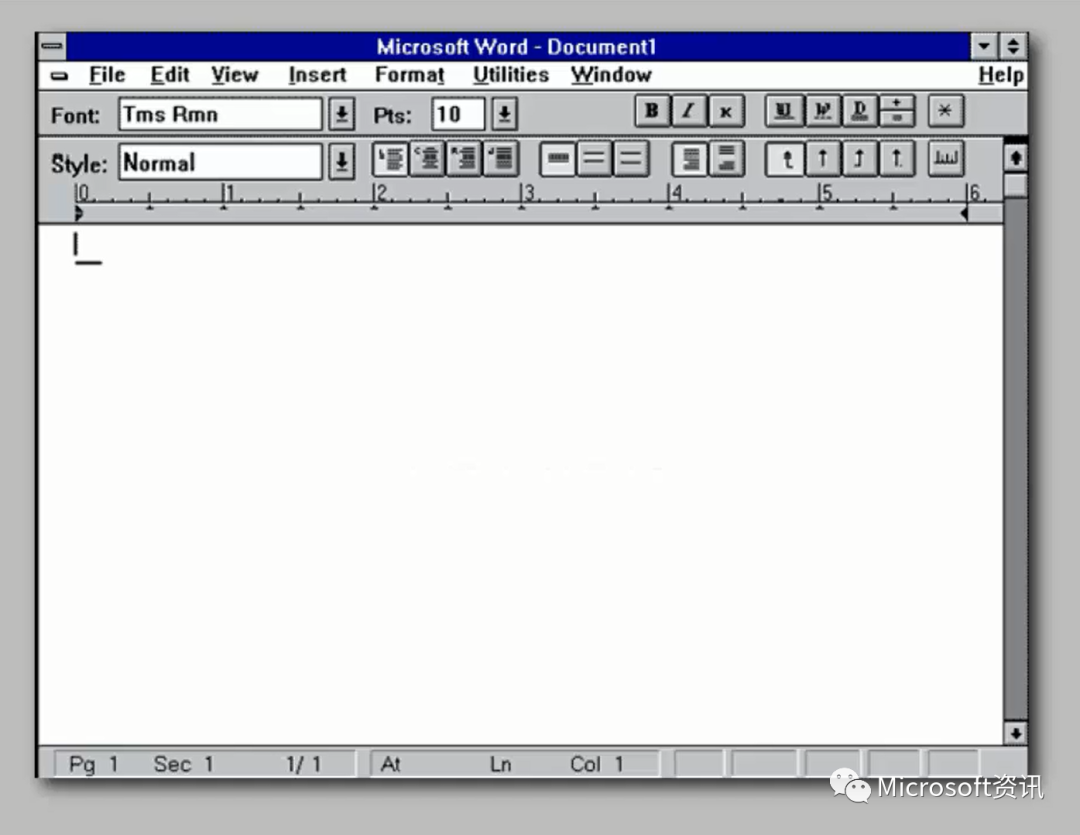Select left paragraph alignment icon
1080x835 pixels.
coord(391,158)
